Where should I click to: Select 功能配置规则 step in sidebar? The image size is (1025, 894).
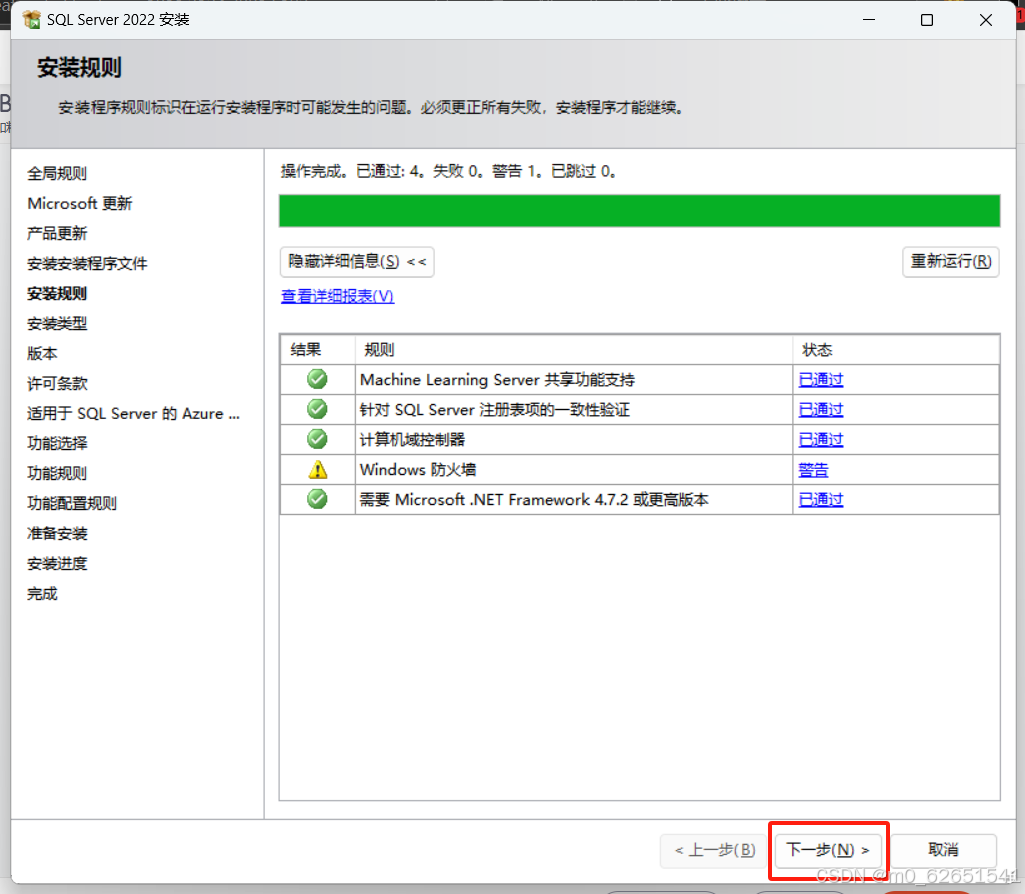tap(72, 503)
